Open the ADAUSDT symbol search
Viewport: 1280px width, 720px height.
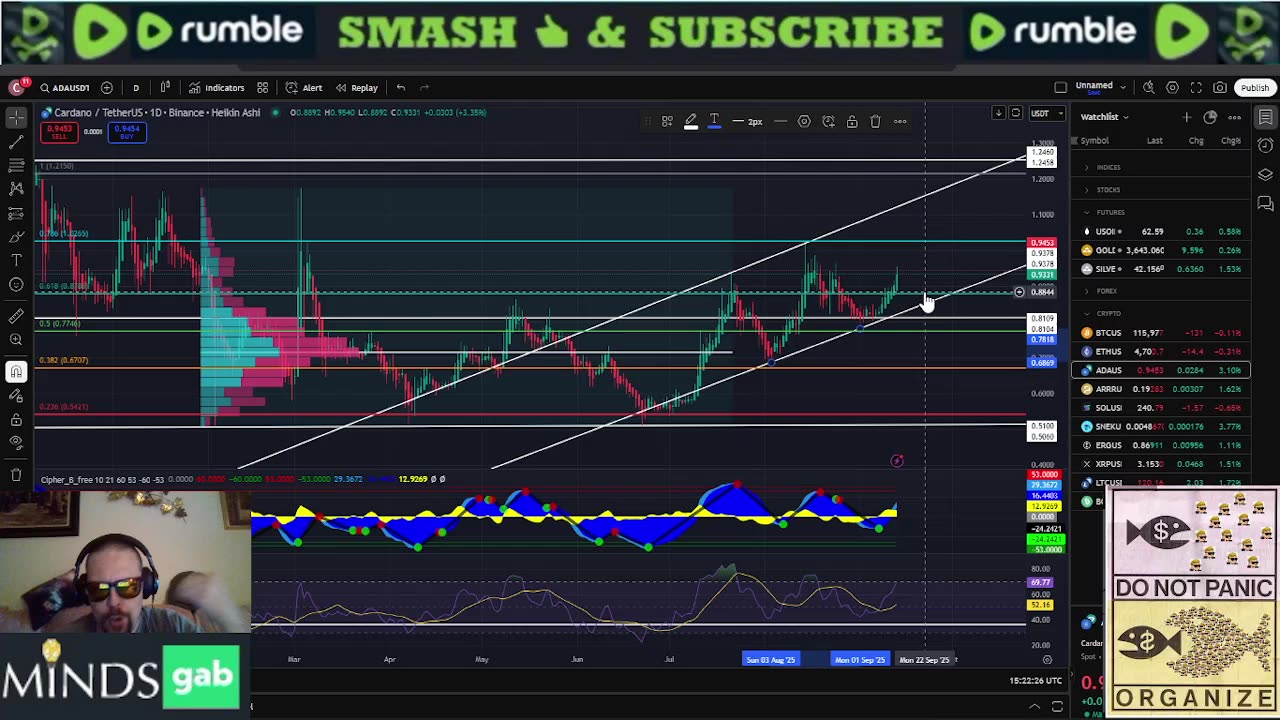pyautogui.click(x=64, y=88)
